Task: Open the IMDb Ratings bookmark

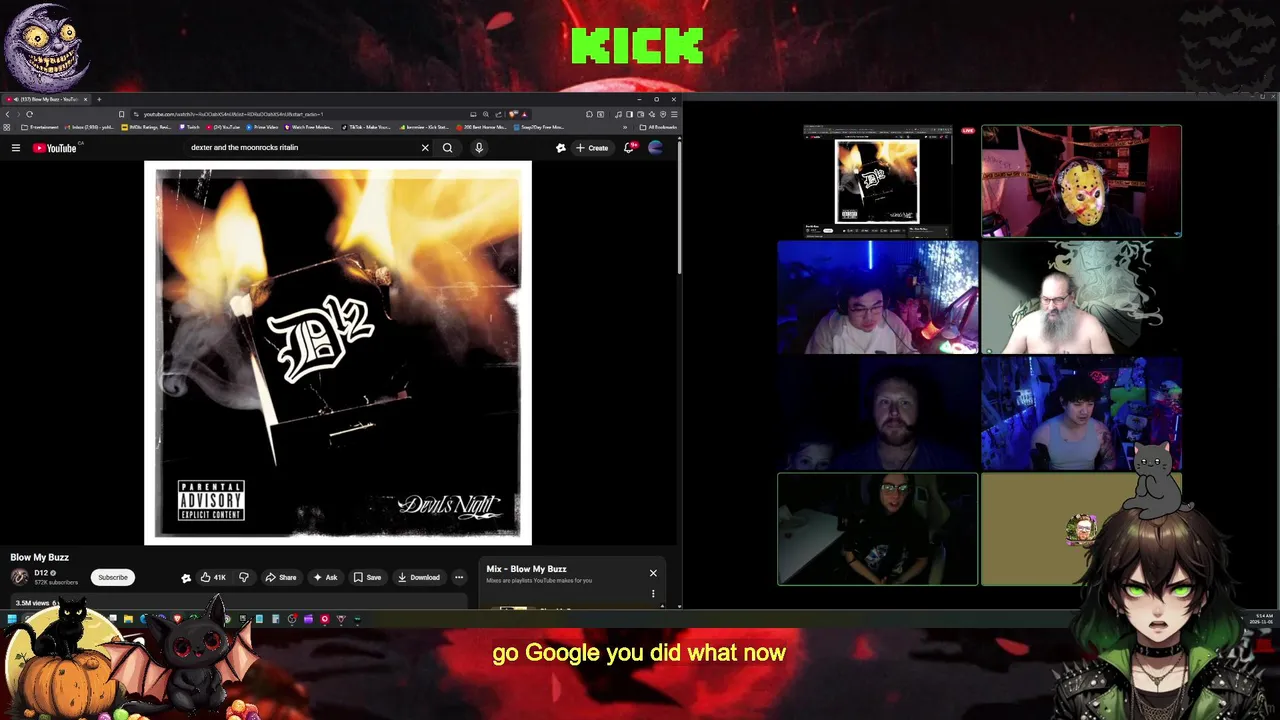Action: [x=146, y=127]
